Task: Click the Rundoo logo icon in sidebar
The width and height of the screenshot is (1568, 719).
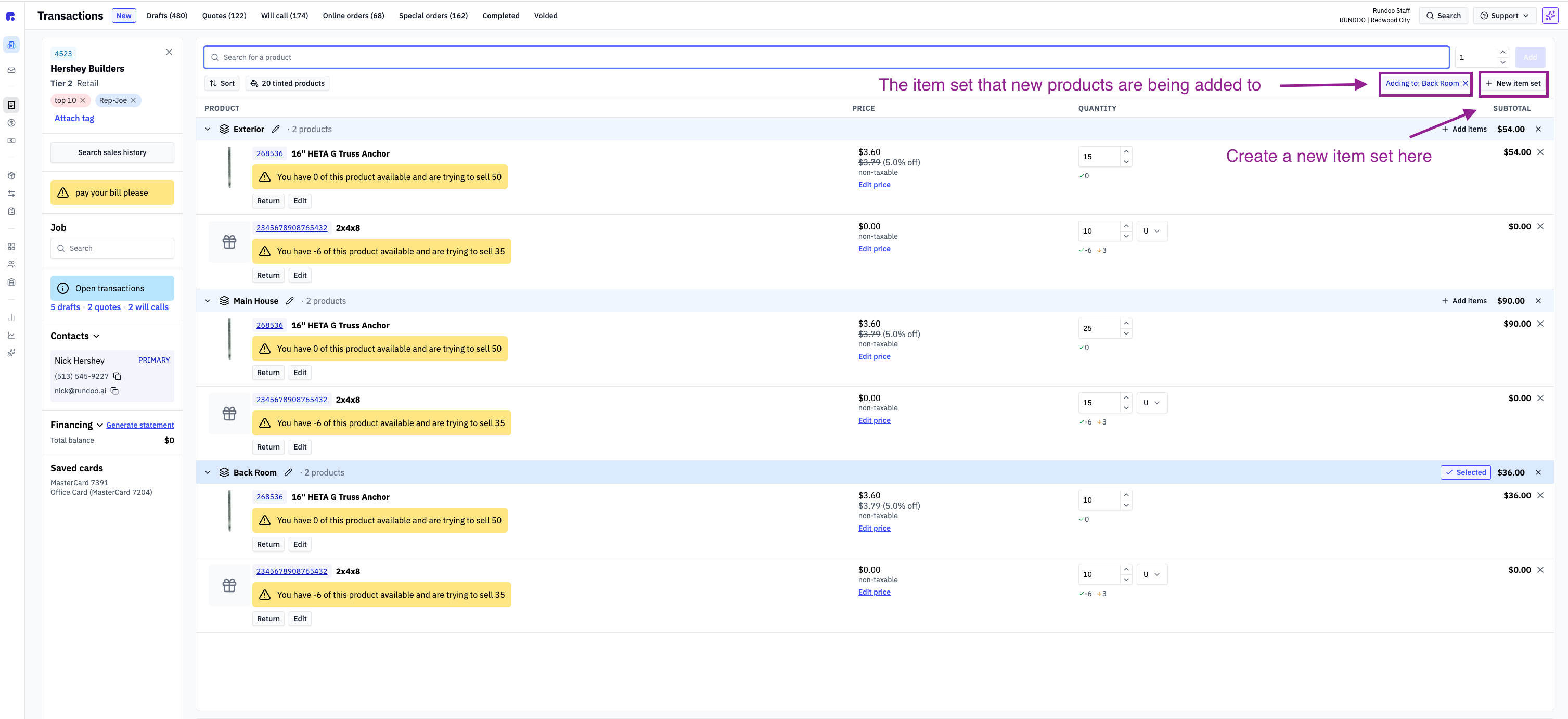Action: (x=10, y=17)
